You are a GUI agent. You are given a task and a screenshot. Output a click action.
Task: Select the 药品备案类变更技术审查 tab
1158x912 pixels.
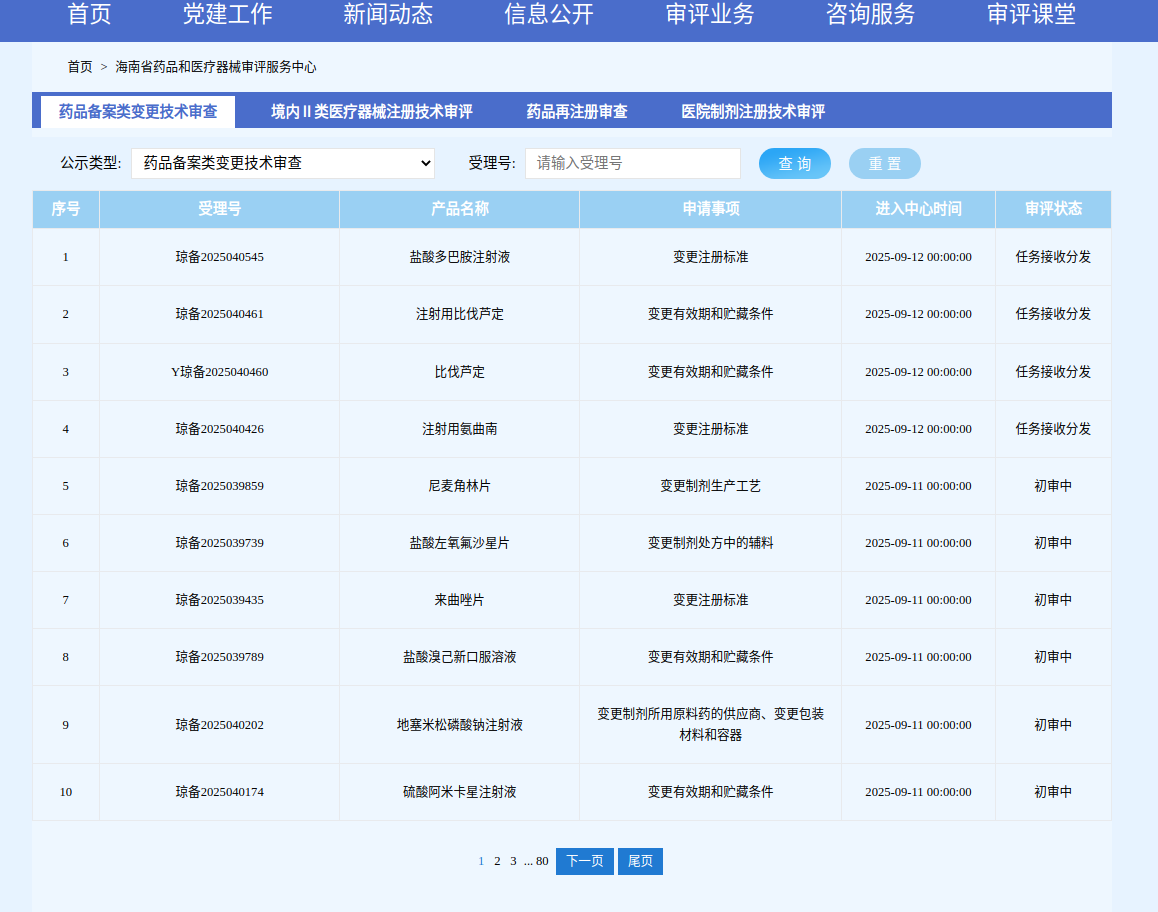pyautogui.click(x=138, y=112)
